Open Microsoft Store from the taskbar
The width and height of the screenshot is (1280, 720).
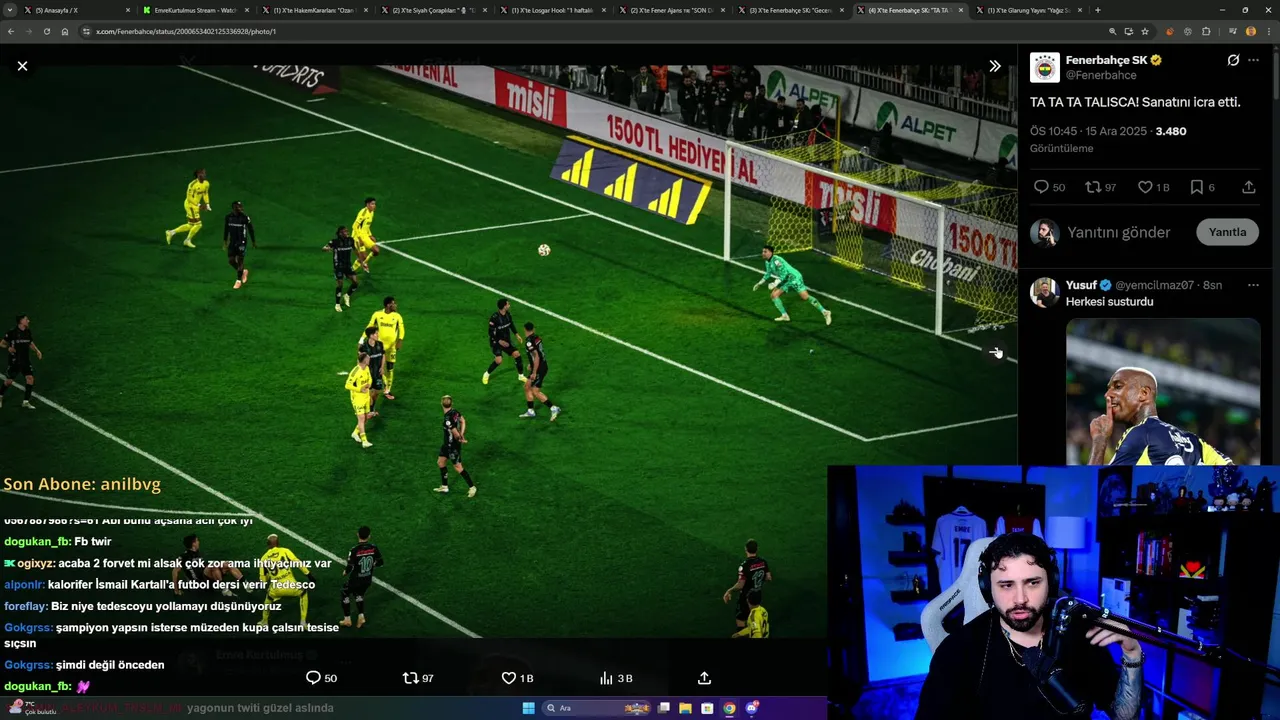(x=707, y=708)
